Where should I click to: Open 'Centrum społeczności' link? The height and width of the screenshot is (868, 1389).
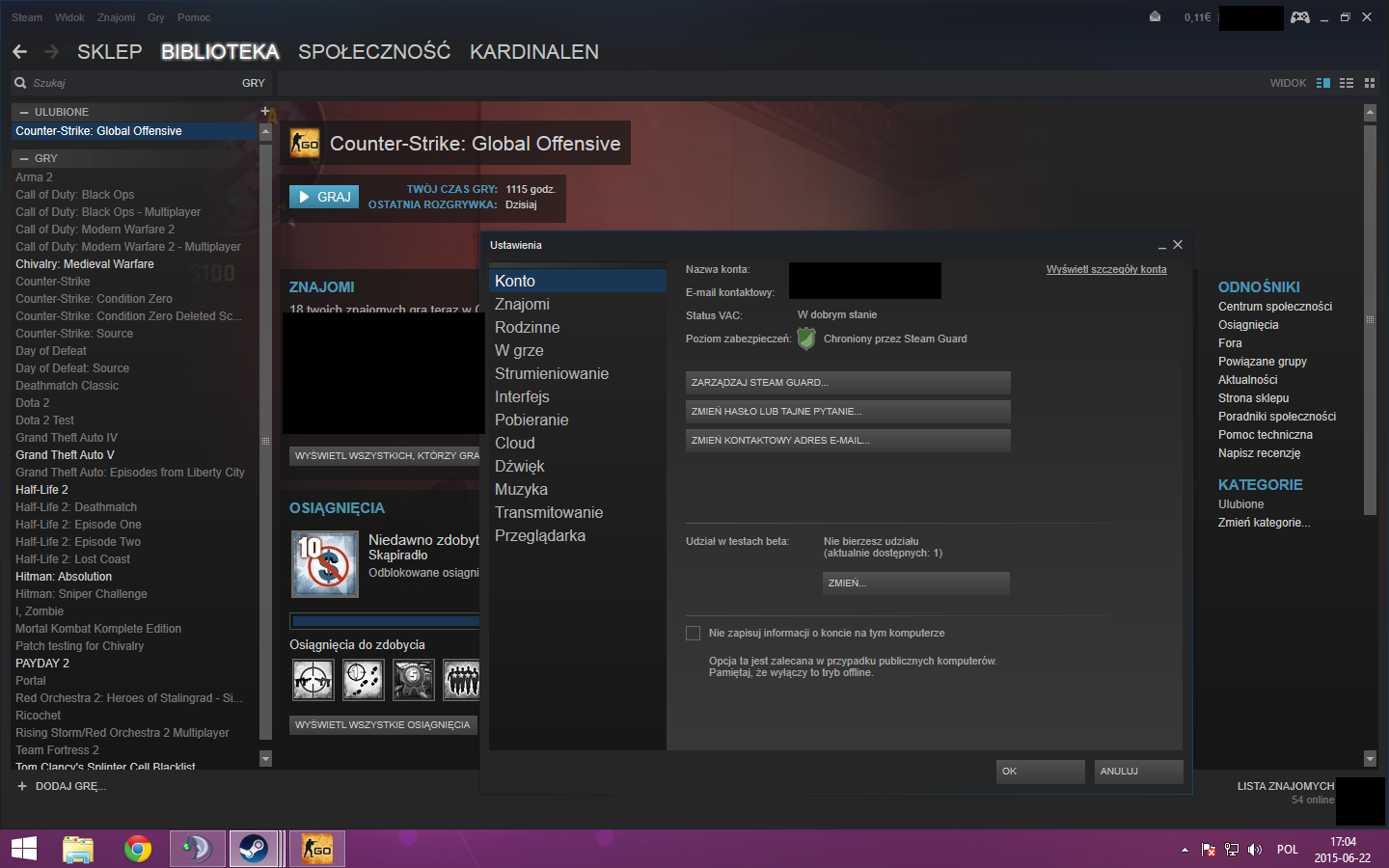click(1275, 307)
